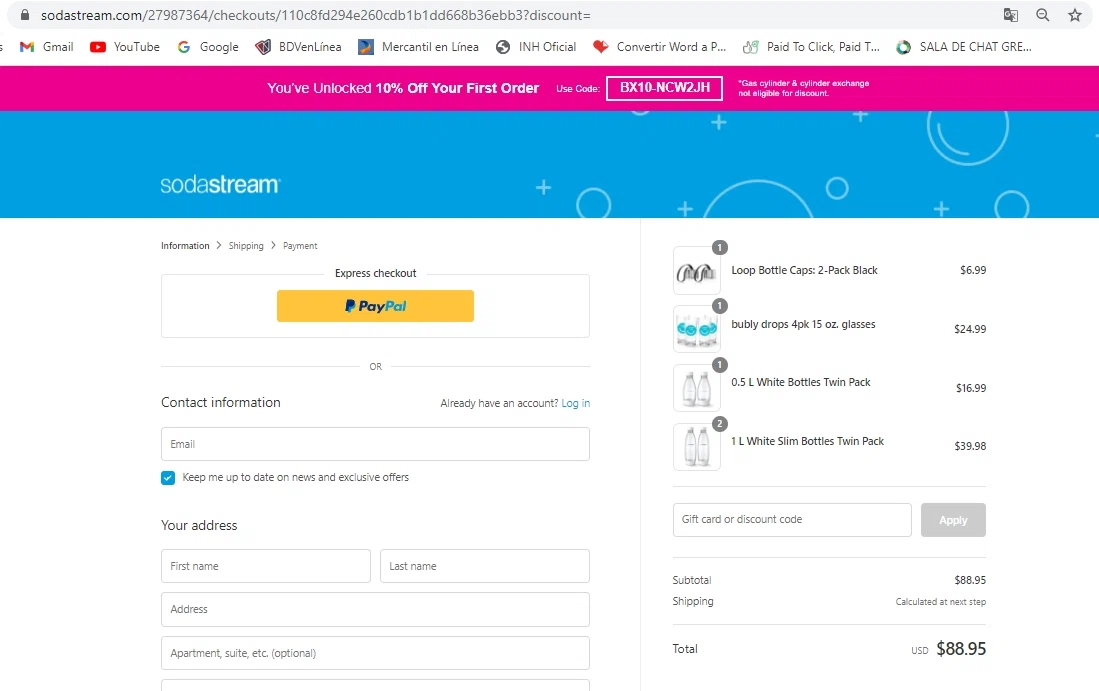
Task: Uncheck Keep me up to date checkbox
Action: tap(168, 478)
